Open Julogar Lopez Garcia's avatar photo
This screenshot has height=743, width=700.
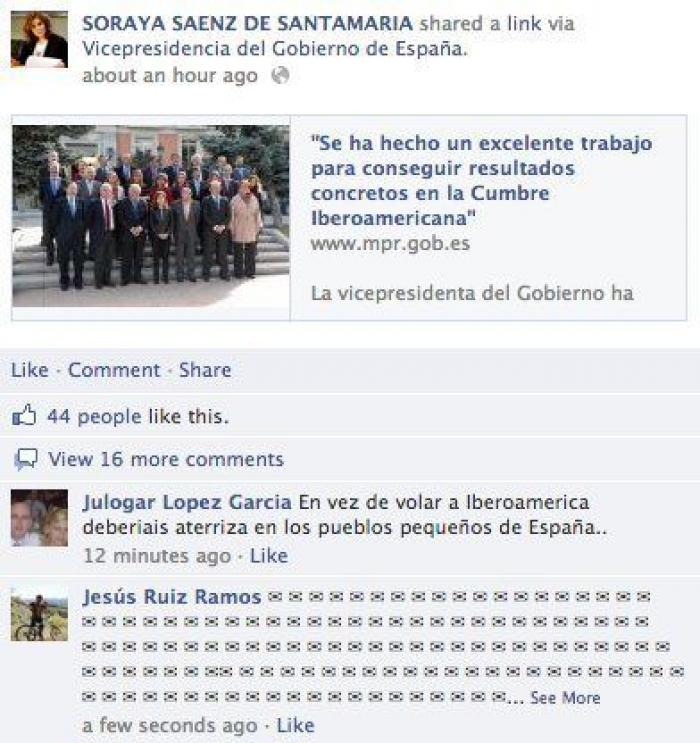pyautogui.click(x=39, y=518)
